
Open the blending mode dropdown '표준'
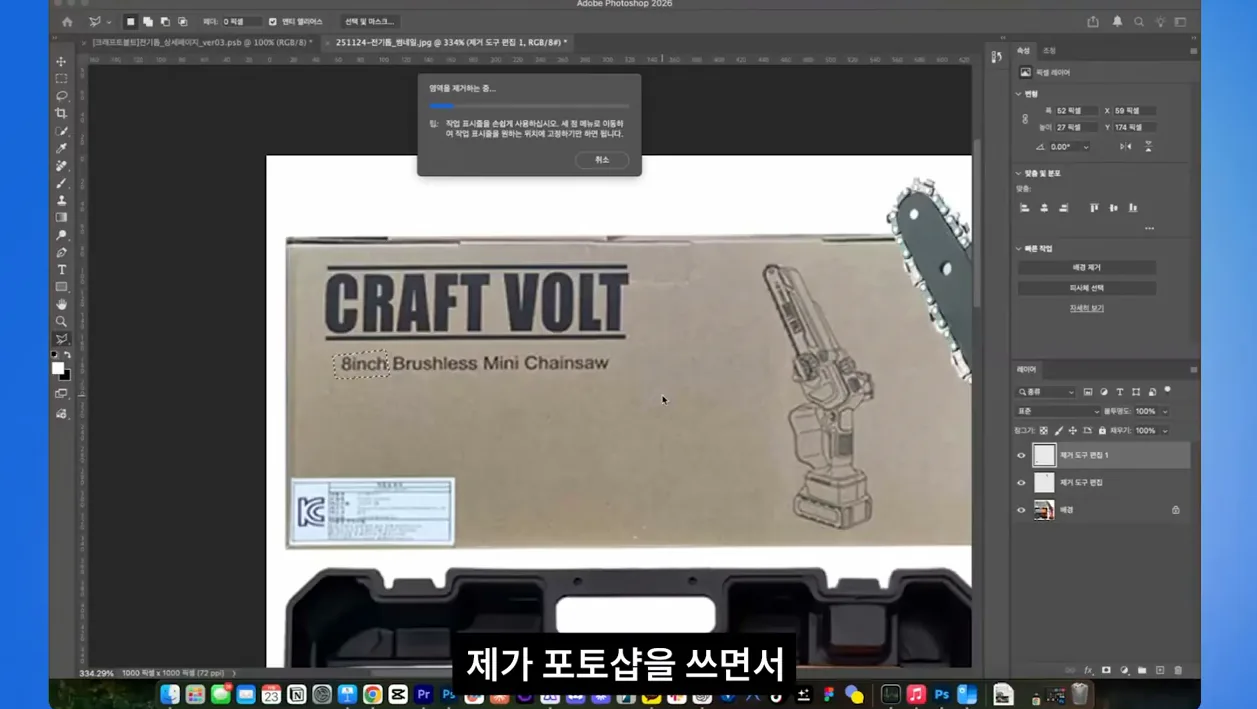(1057, 411)
